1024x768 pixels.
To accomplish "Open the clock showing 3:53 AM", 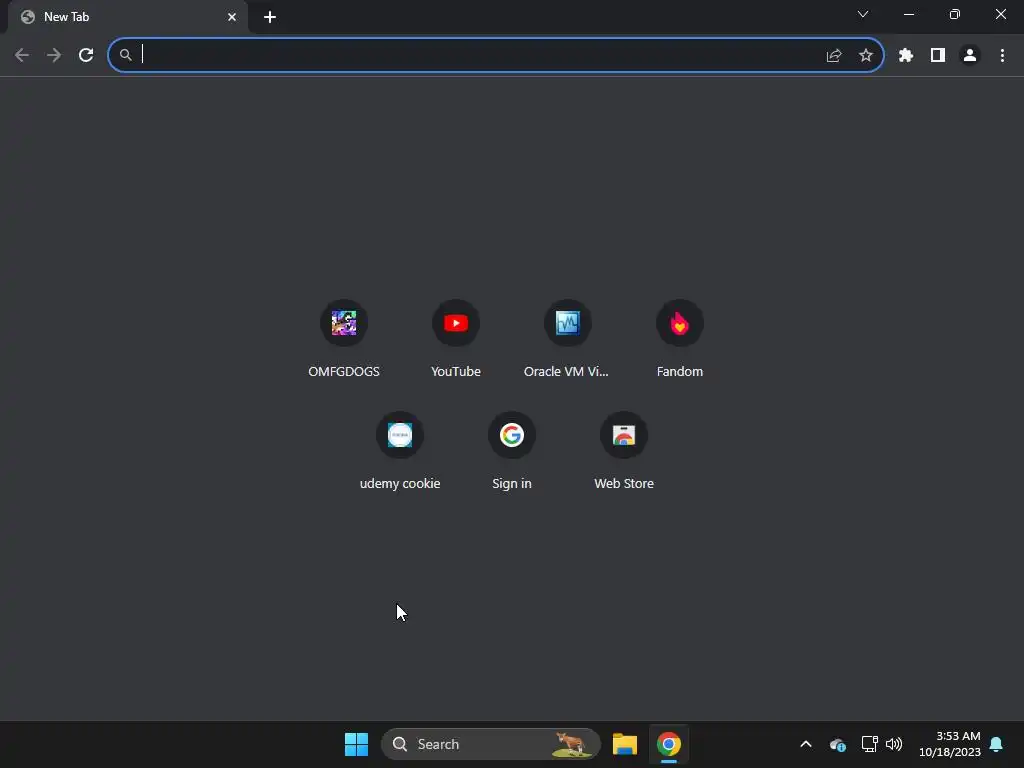I will [950, 744].
